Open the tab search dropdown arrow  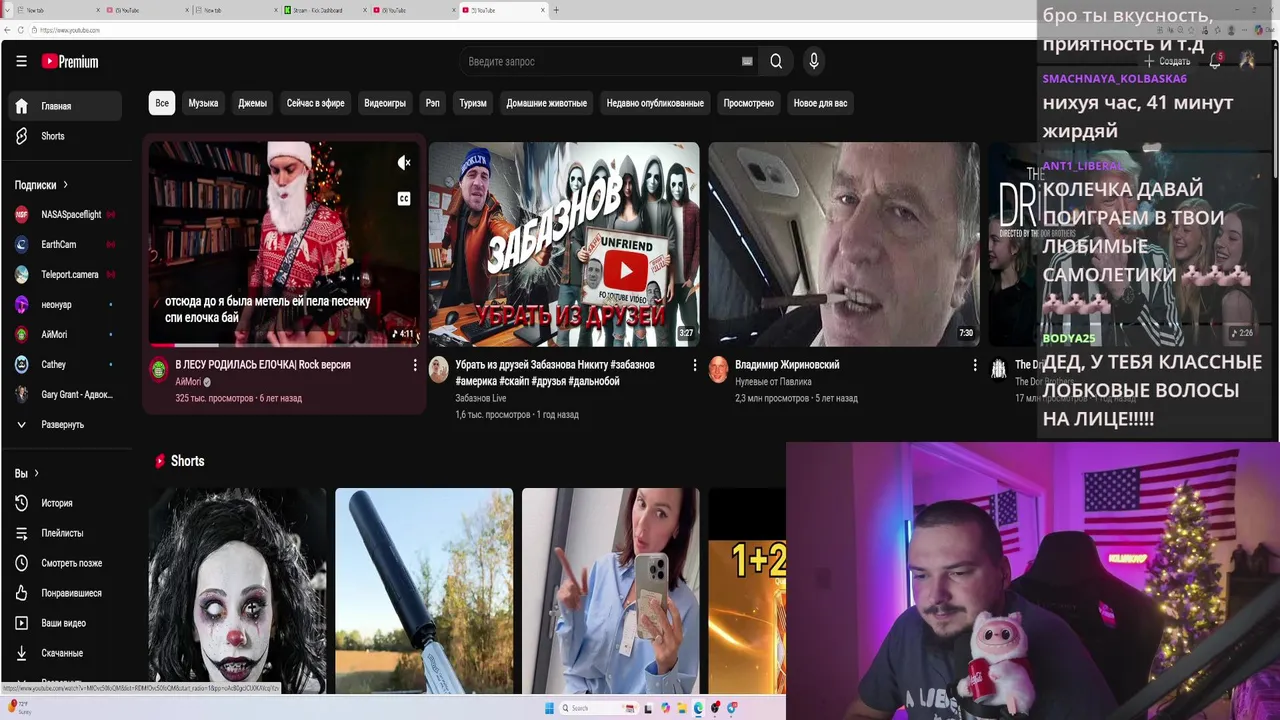(x=7, y=10)
